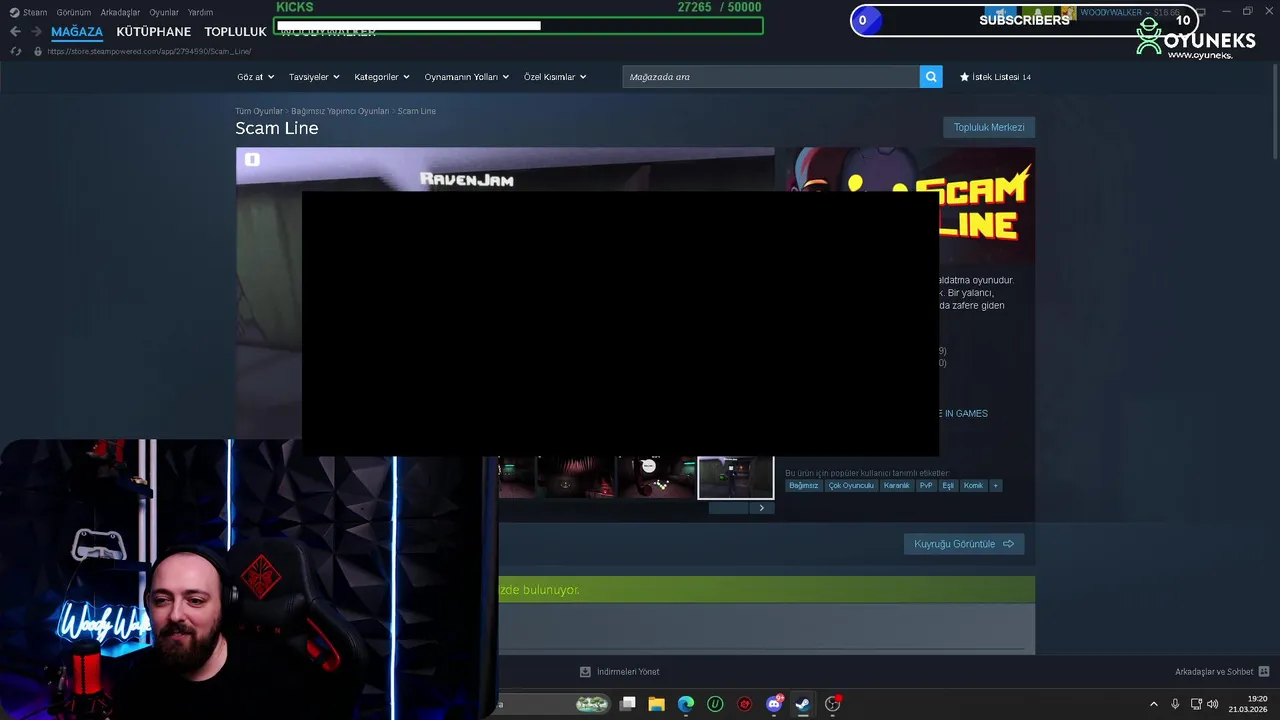Click the star icon of İstek Listesi

964,77
